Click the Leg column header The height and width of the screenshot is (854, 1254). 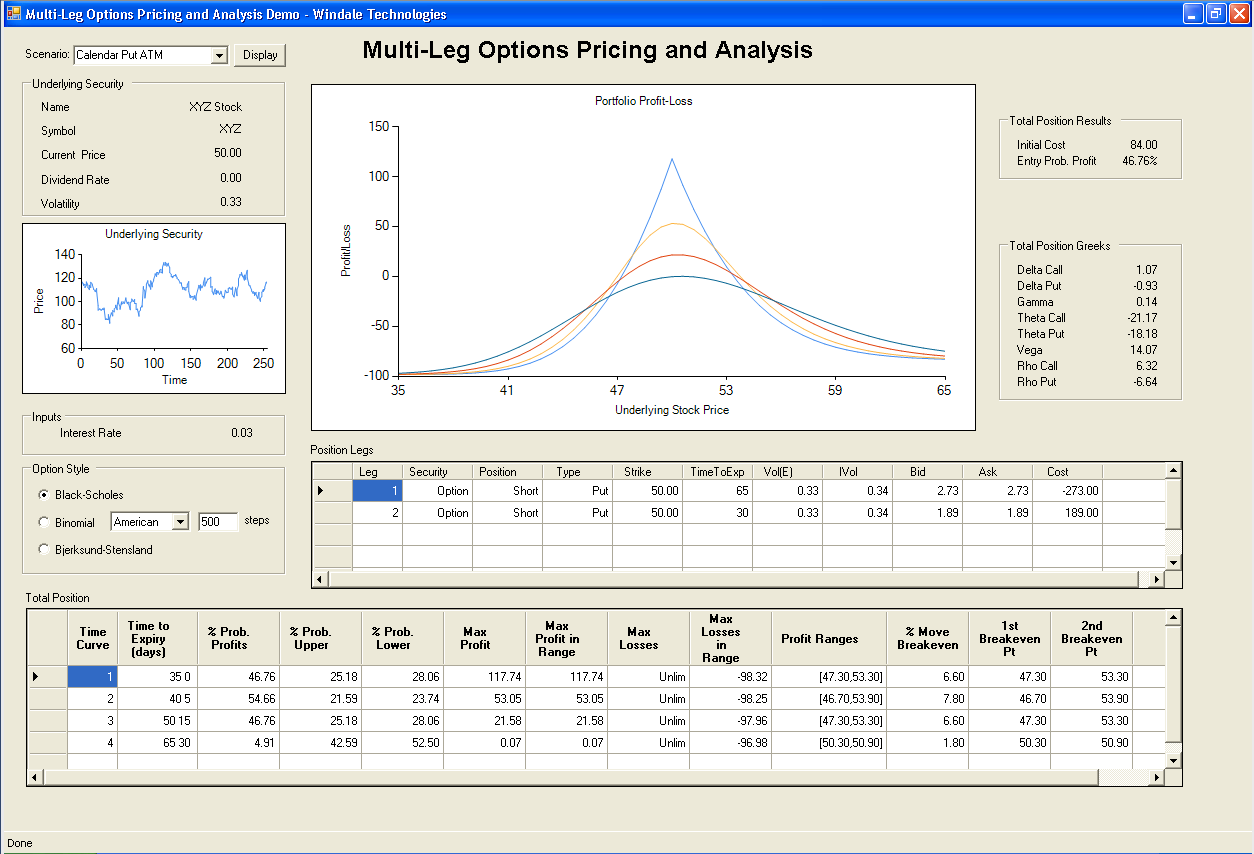coord(377,471)
